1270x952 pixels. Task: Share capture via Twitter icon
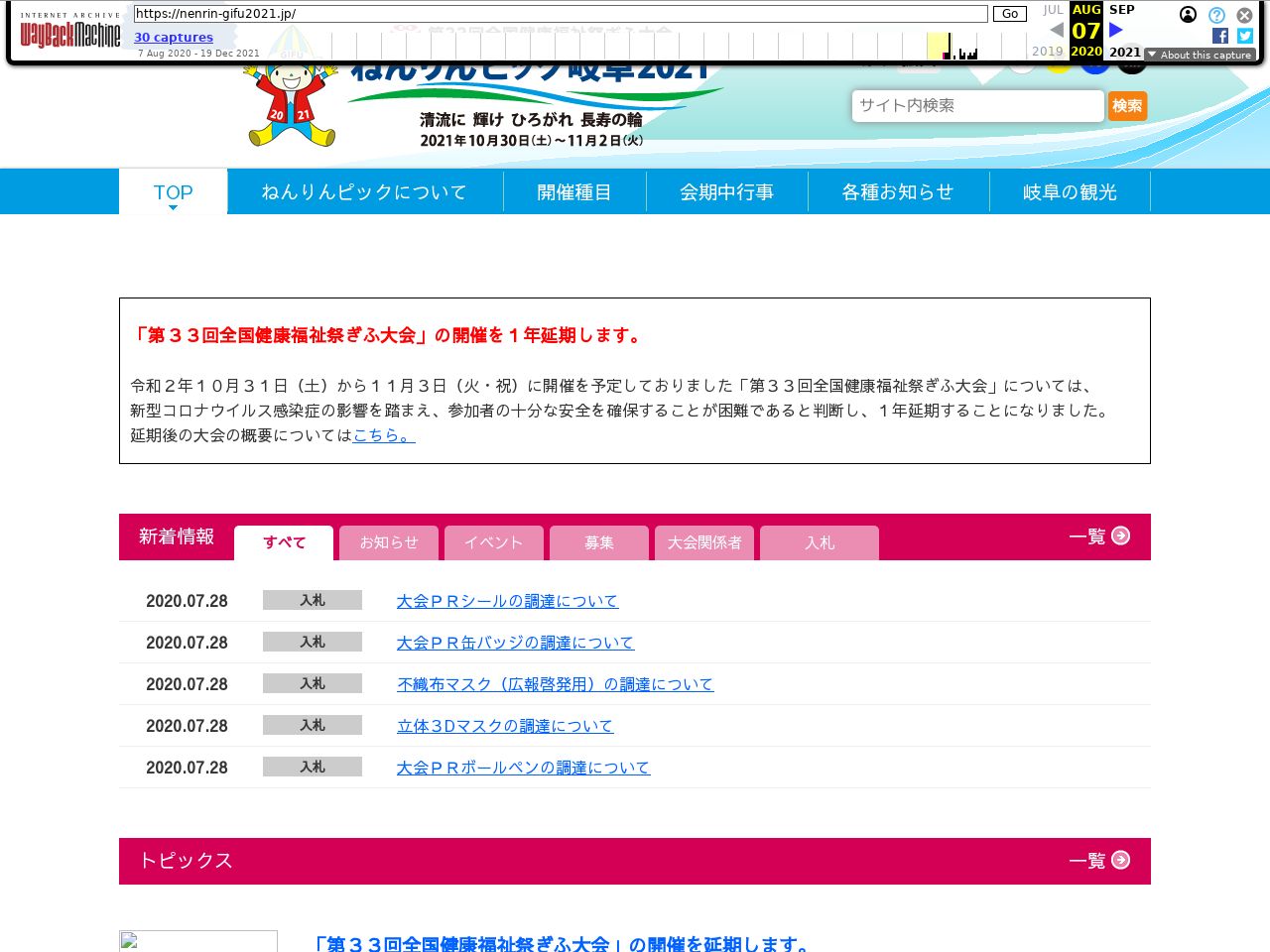[x=1245, y=36]
